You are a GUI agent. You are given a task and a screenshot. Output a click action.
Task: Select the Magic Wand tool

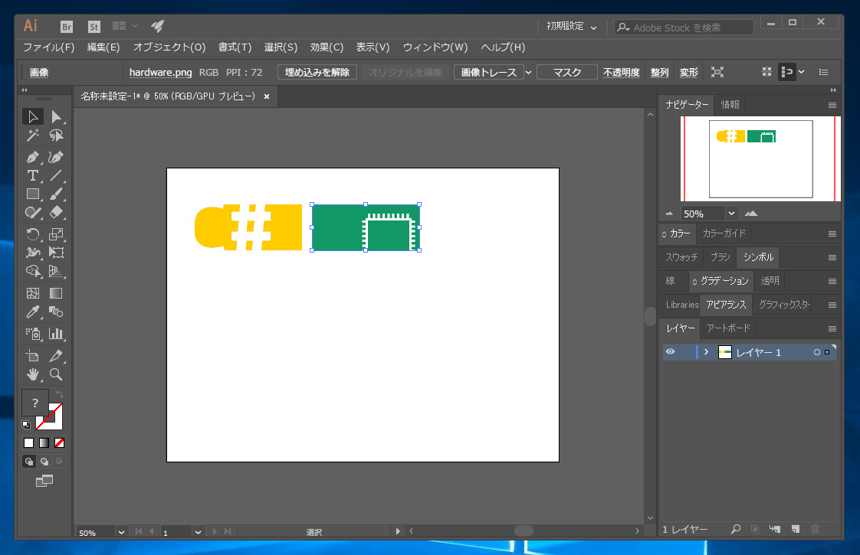[33, 135]
